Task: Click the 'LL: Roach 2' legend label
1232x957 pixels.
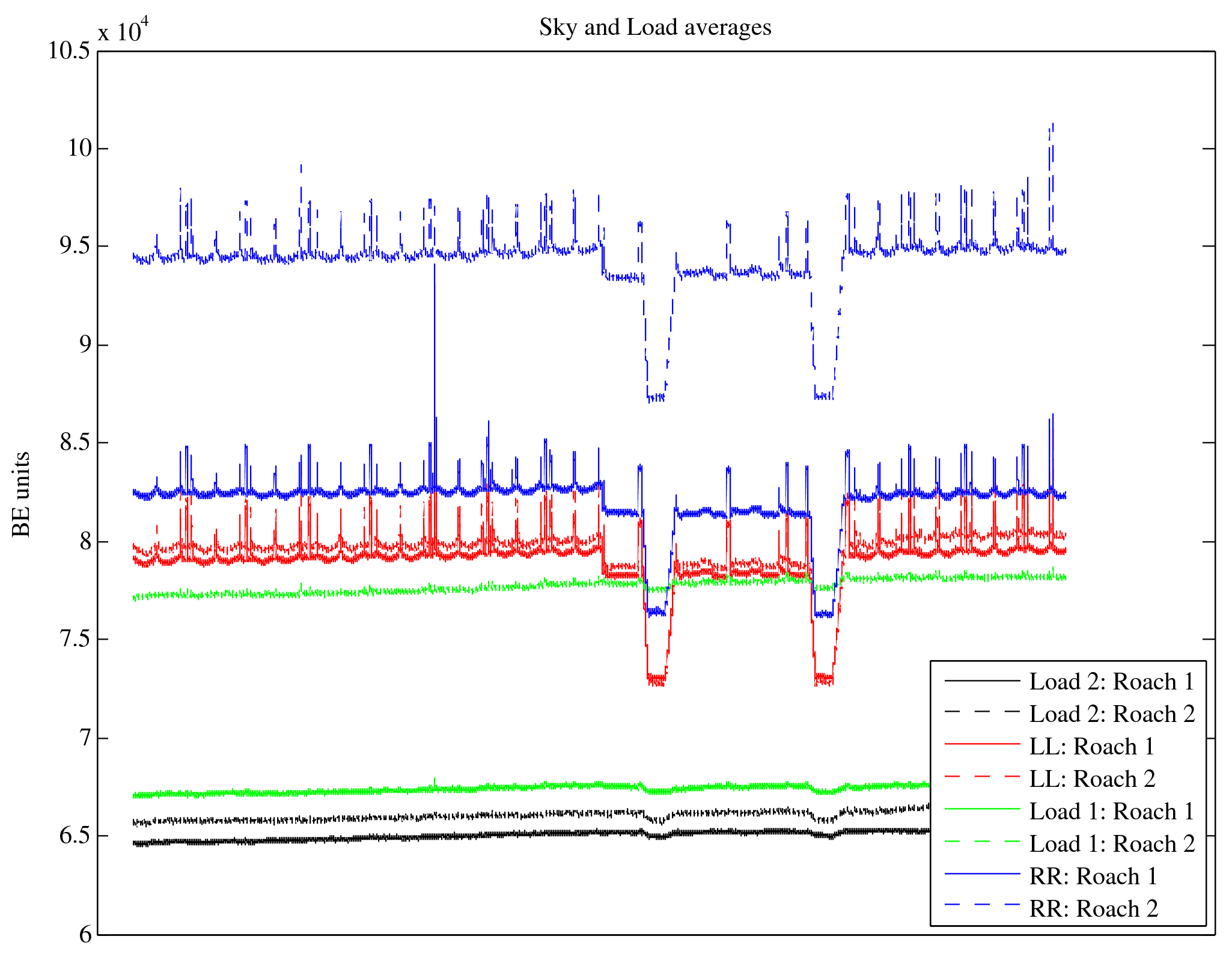Action: (1092, 779)
